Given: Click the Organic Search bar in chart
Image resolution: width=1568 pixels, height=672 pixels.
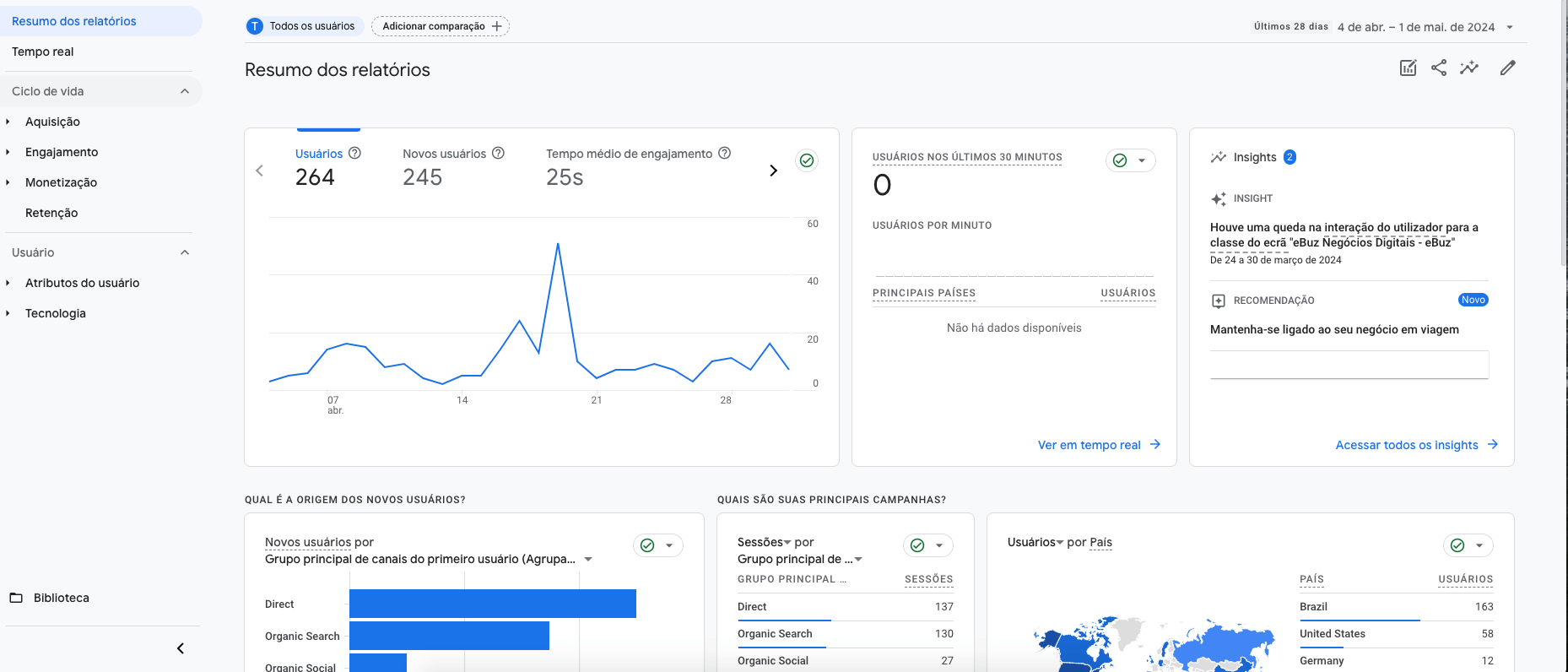Looking at the screenshot, I should 449,636.
